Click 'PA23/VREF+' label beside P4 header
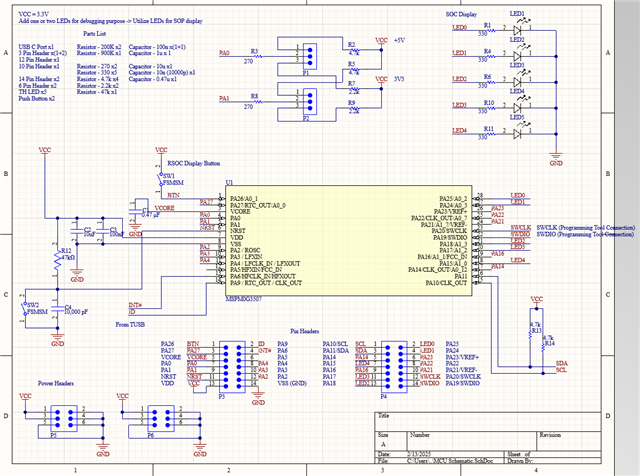The image size is (640, 476). (462, 357)
